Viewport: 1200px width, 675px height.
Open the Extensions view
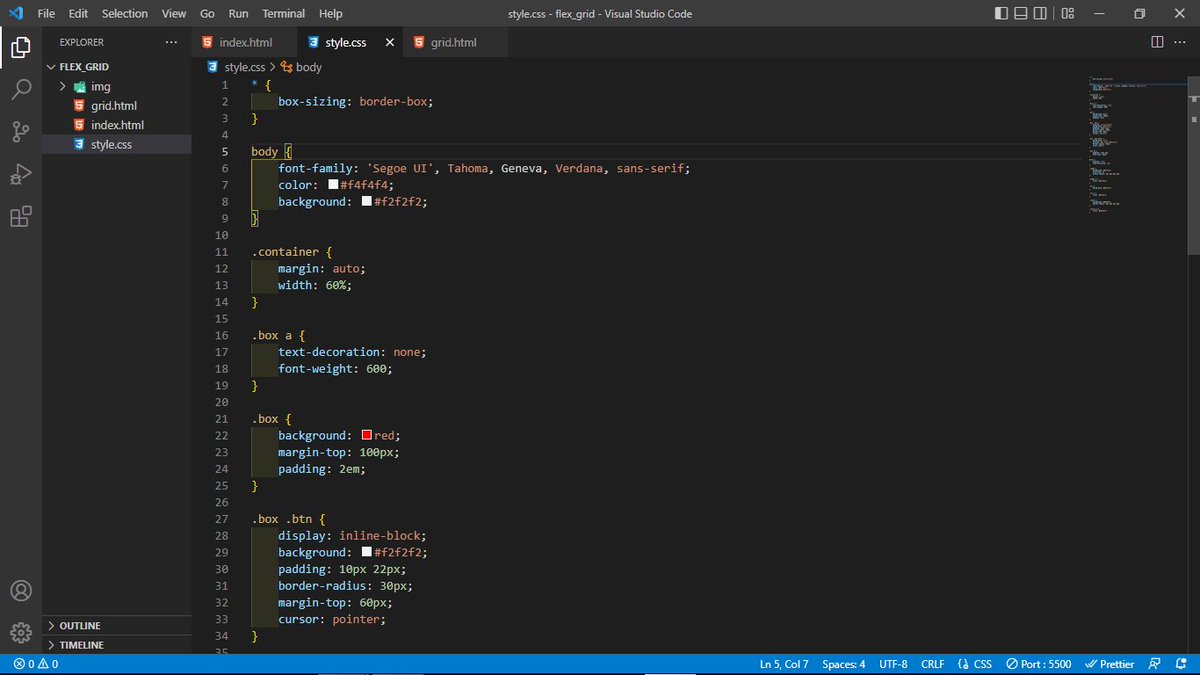(21, 217)
